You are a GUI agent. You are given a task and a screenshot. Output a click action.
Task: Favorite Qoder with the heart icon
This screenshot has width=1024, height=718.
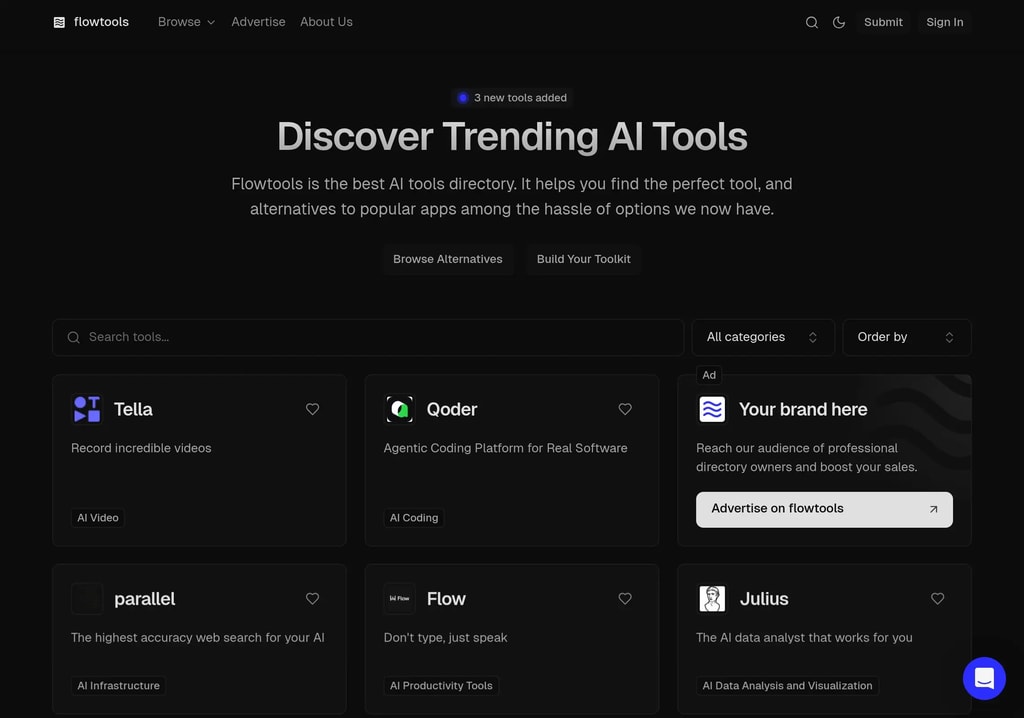tap(625, 409)
